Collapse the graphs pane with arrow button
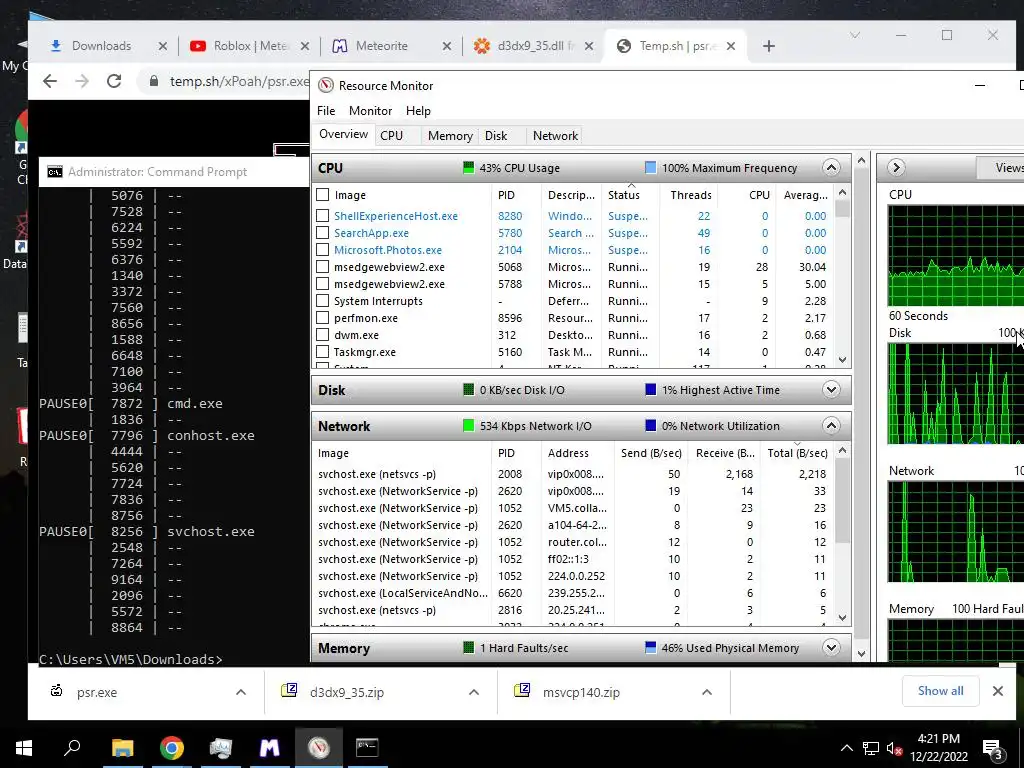The width and height of the screenshot is (1024, 768). point(896,168)
